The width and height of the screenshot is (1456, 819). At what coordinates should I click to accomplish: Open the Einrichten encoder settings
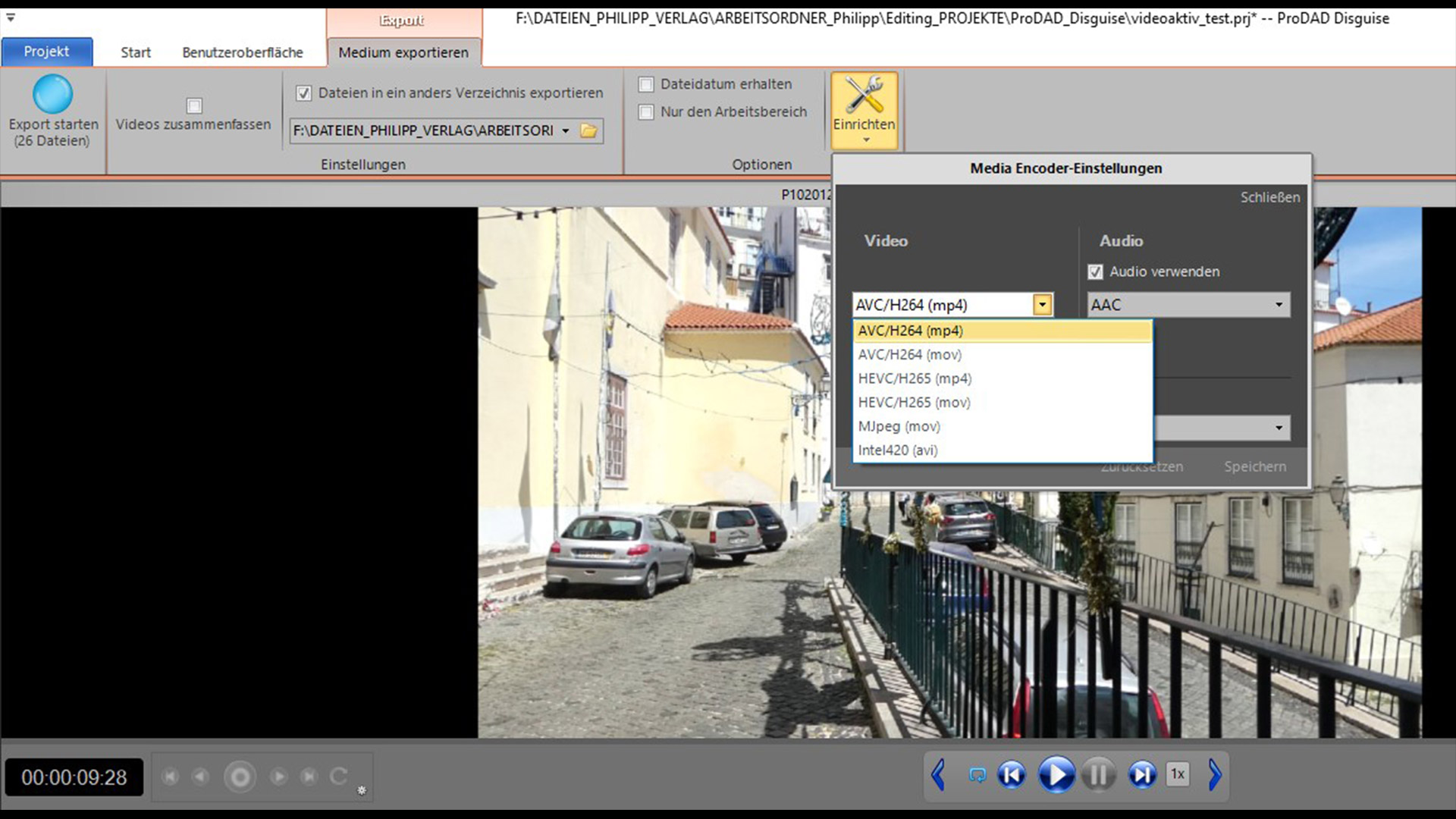click(x=864, y=109)
